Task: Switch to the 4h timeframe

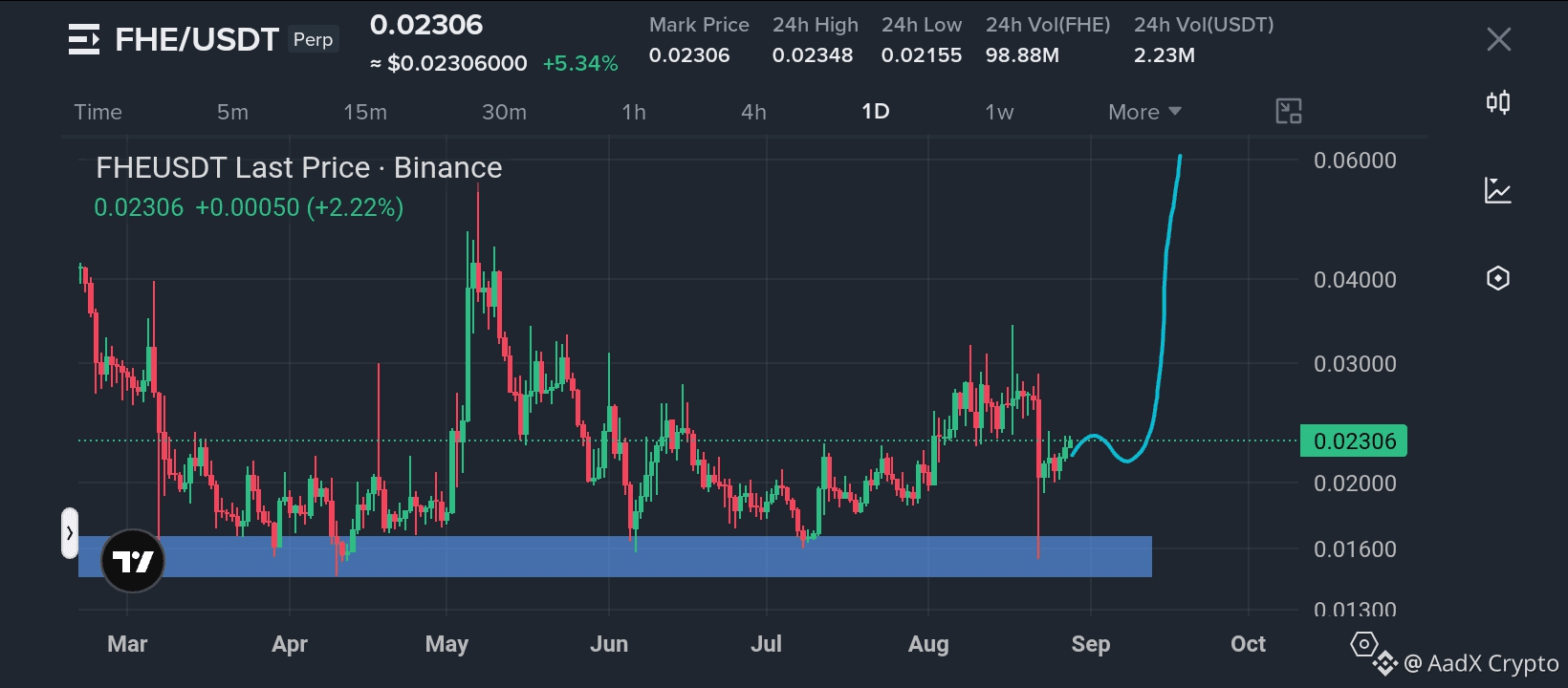Action: [x=753, y=112]
